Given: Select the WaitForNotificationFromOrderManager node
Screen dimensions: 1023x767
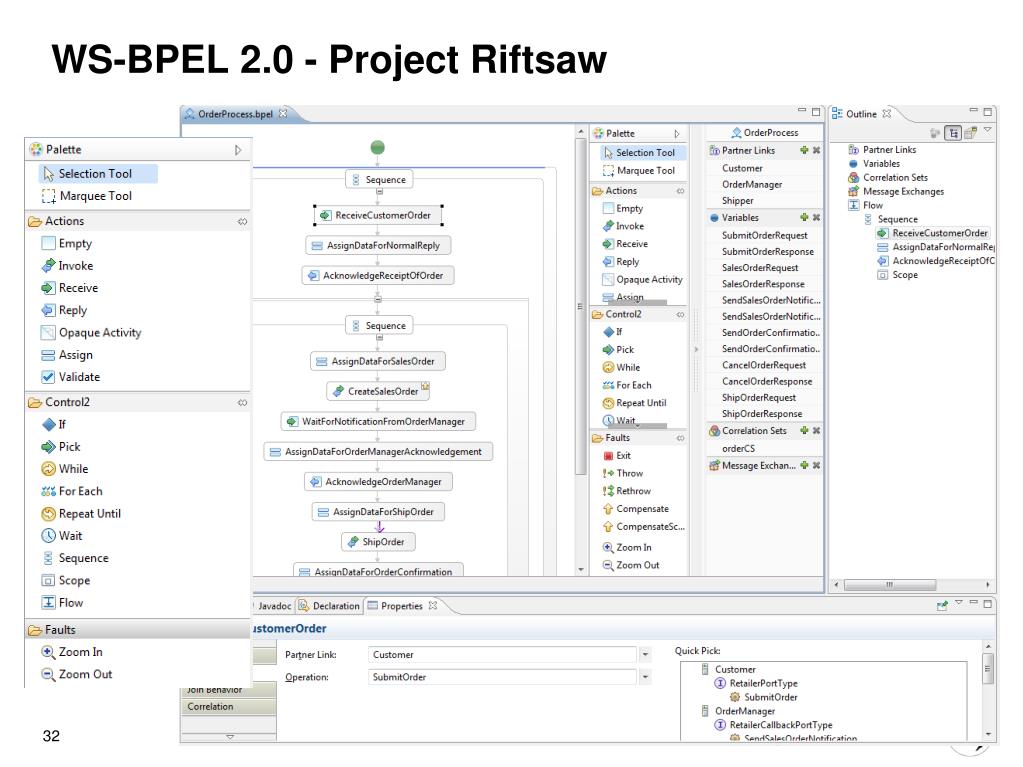Looking at the screenshot, I should [x=378, y=421].
